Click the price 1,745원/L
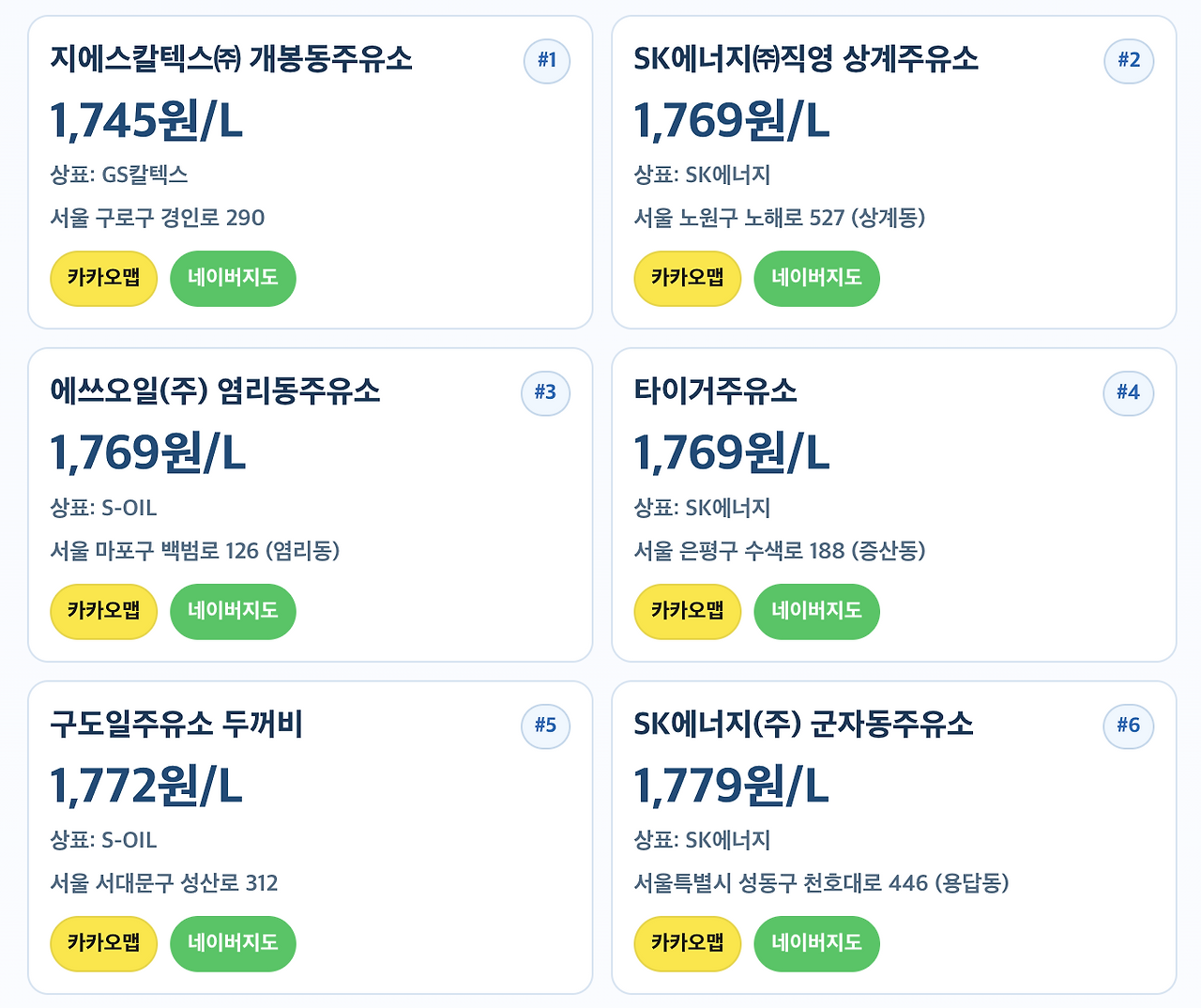 coord(146,121)
